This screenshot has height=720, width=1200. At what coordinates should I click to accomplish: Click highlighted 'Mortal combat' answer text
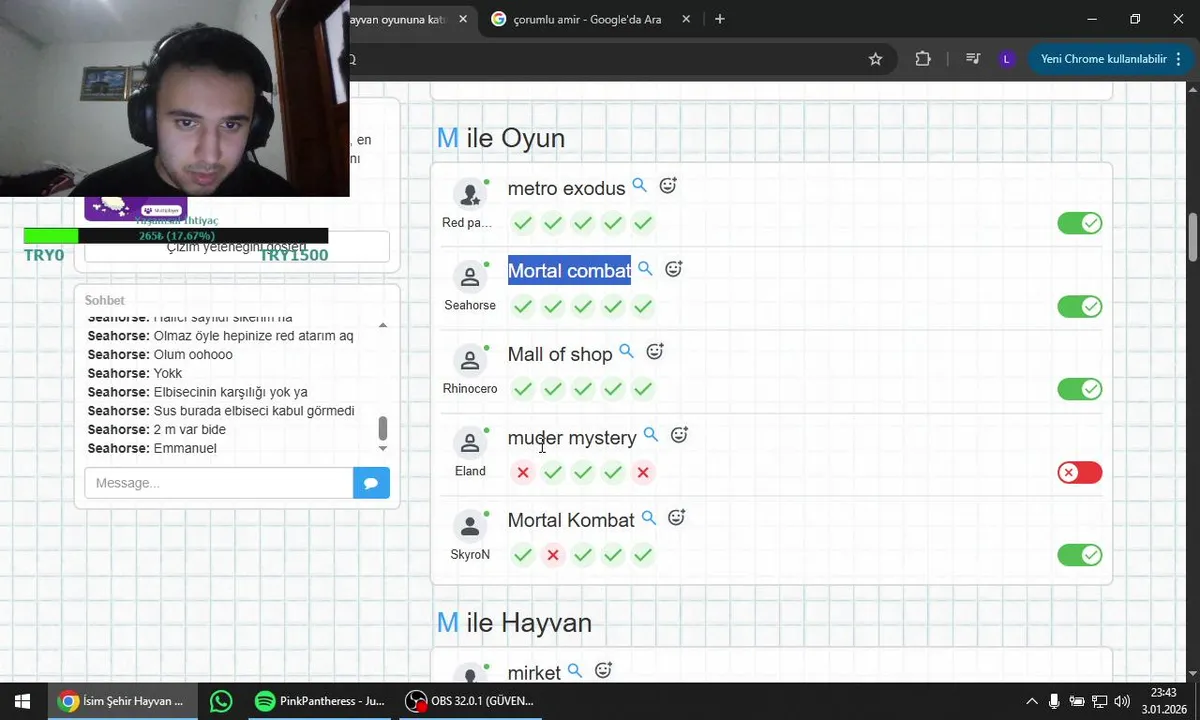pos(569,270)
